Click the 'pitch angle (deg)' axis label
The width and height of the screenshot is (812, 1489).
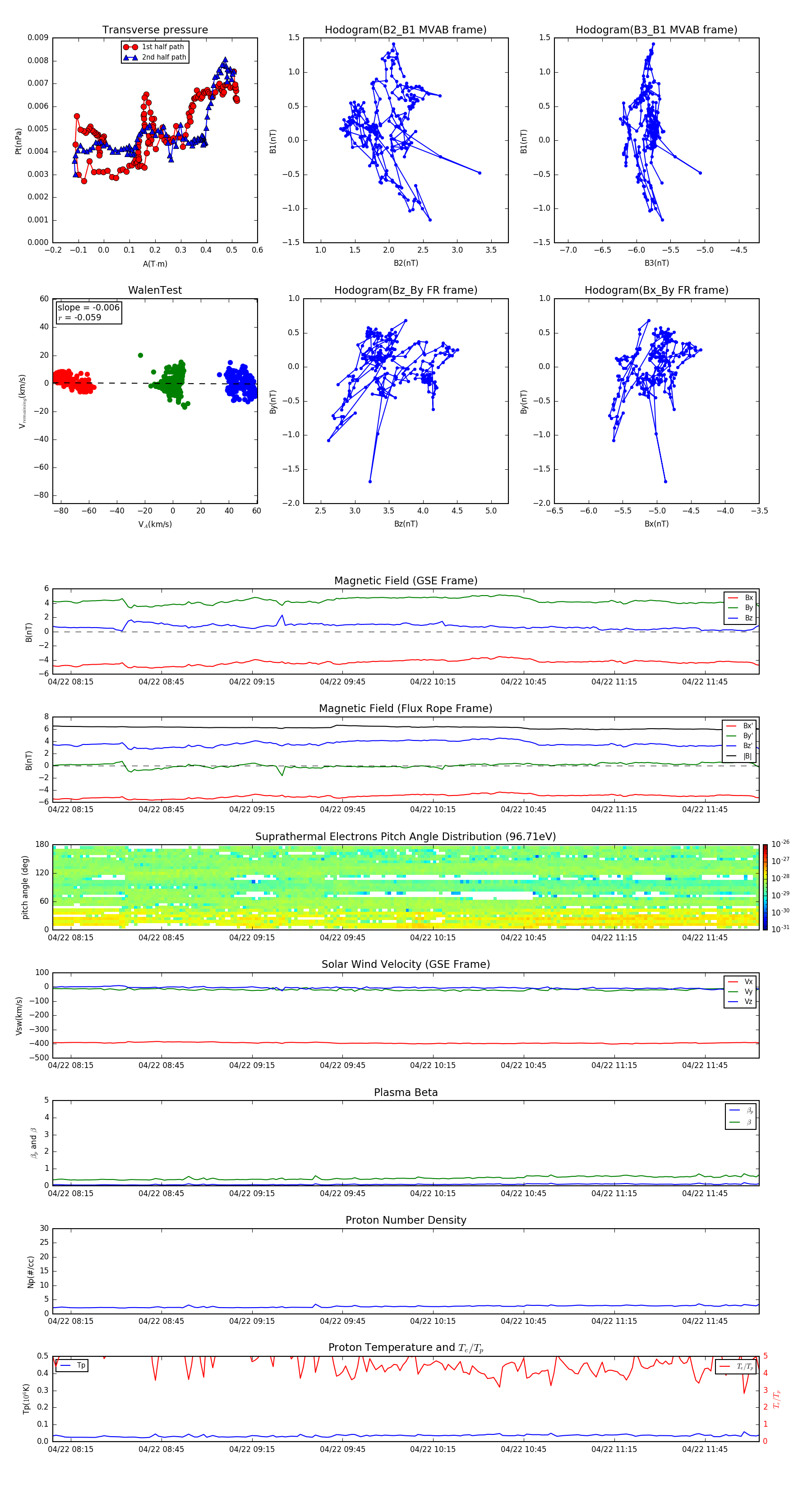25,887
